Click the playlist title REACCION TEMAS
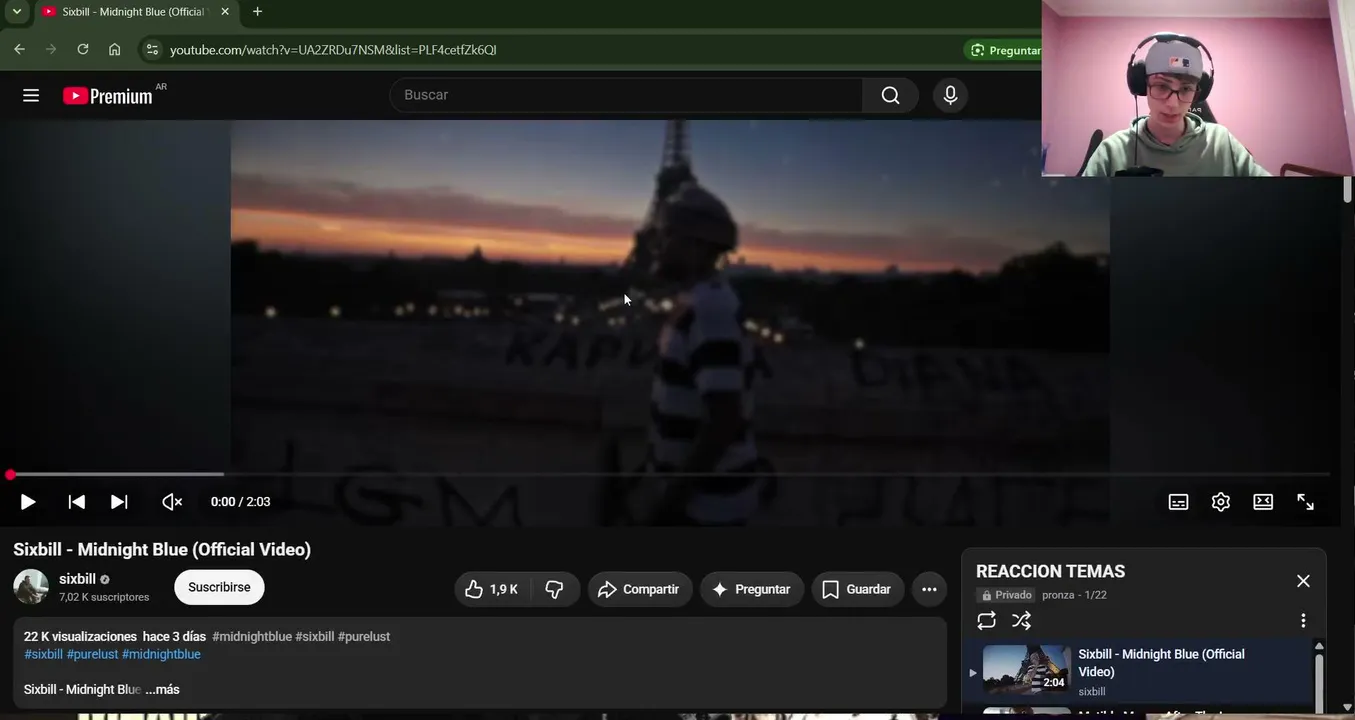 (1050, 571)
